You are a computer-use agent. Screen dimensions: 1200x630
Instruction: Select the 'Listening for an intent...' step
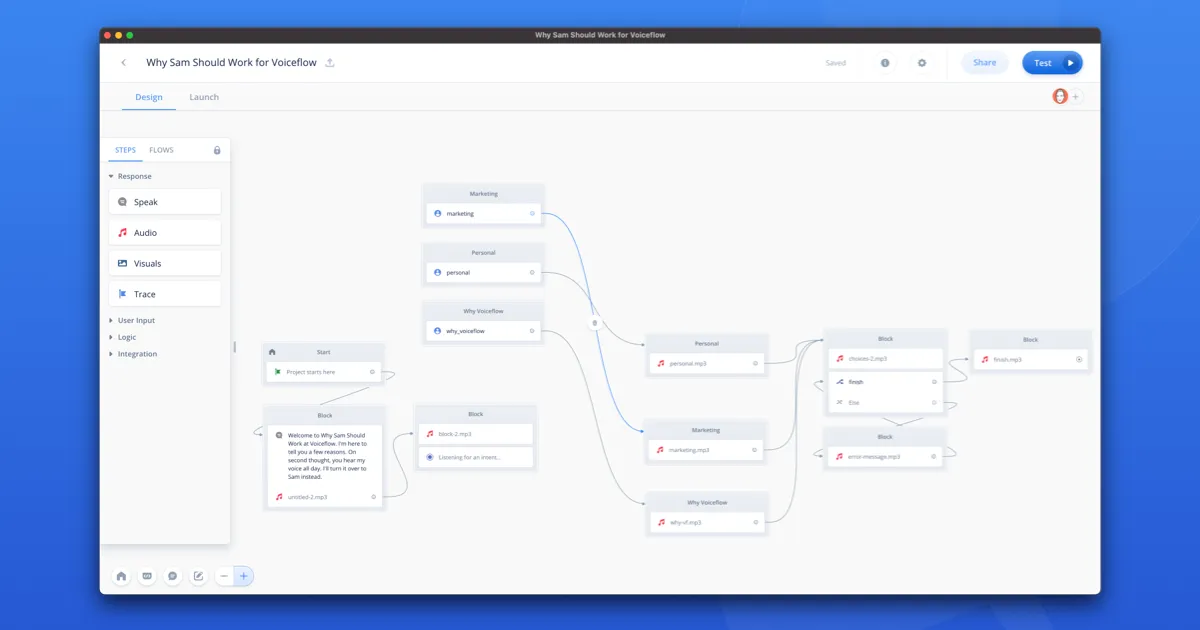[476, 457]
